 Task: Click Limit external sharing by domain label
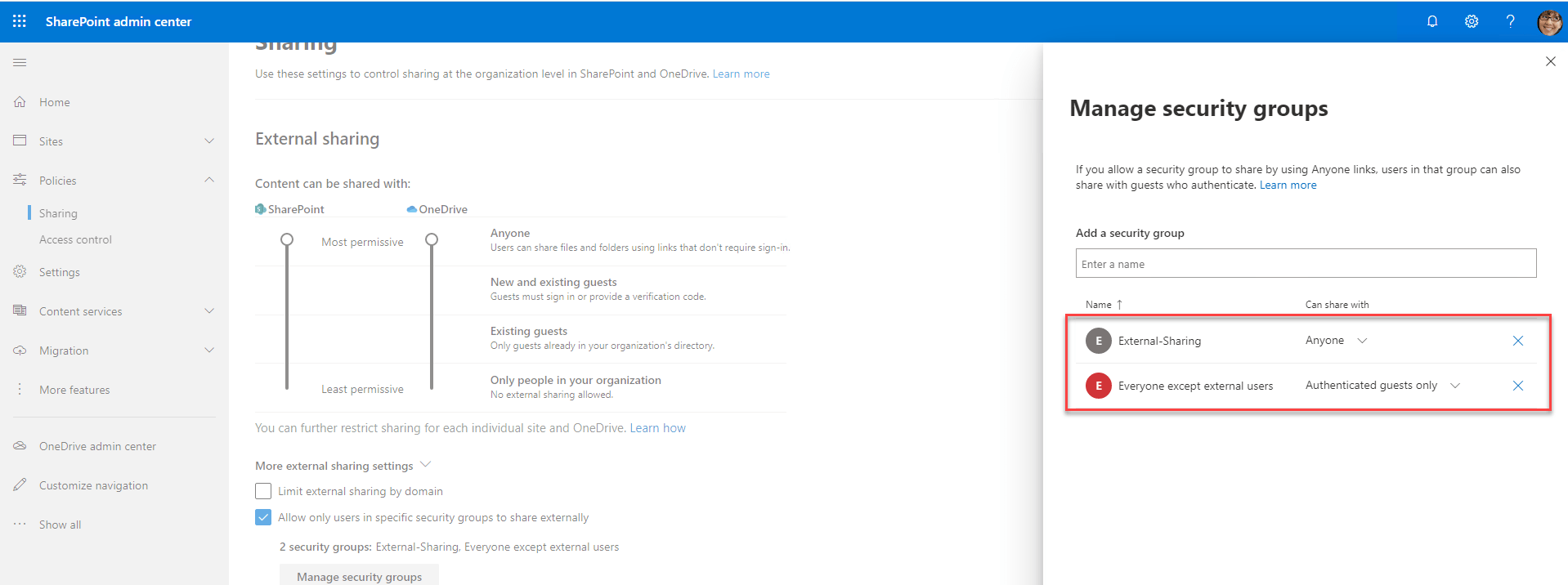[x=360, y=491]
